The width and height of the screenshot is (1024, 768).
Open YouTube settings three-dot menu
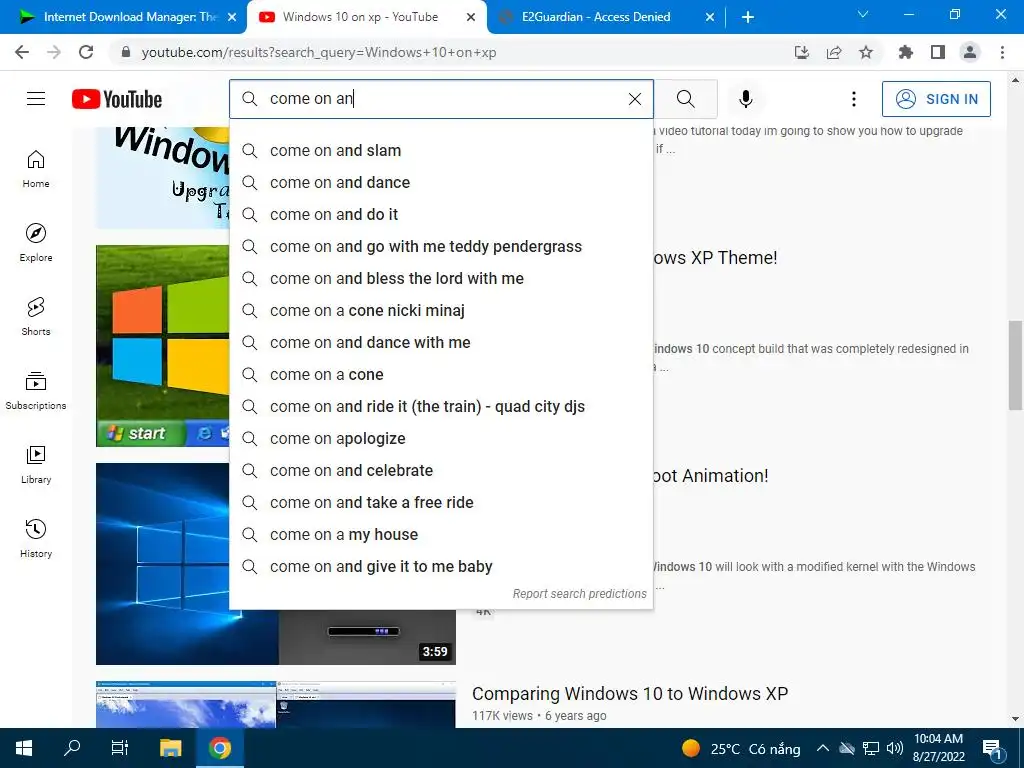click(x=854, y=99)
